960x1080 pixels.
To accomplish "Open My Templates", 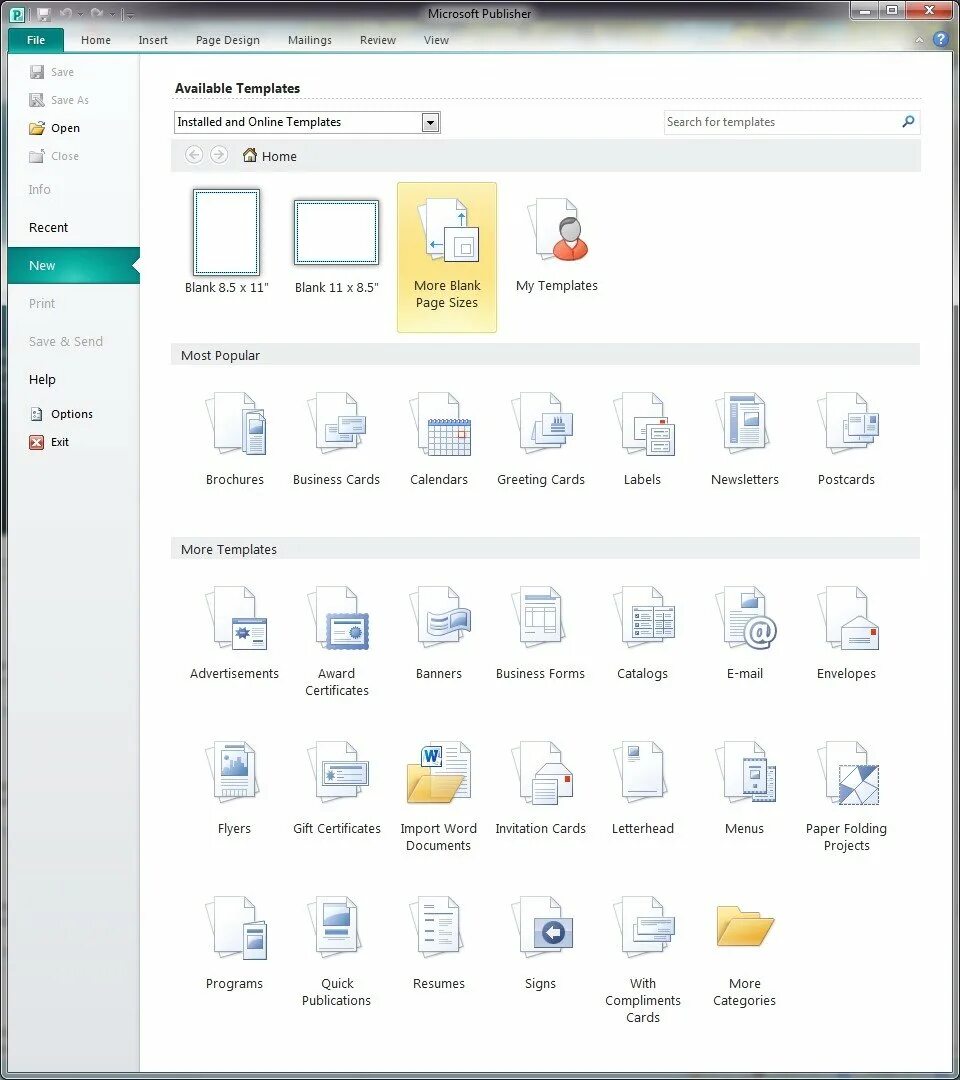I will point(556,246).
